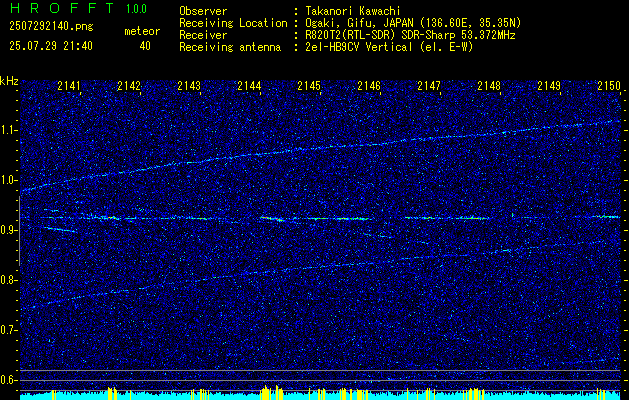
Task: Click the 0.7 kHz axis label
Action: coord(9,330)
